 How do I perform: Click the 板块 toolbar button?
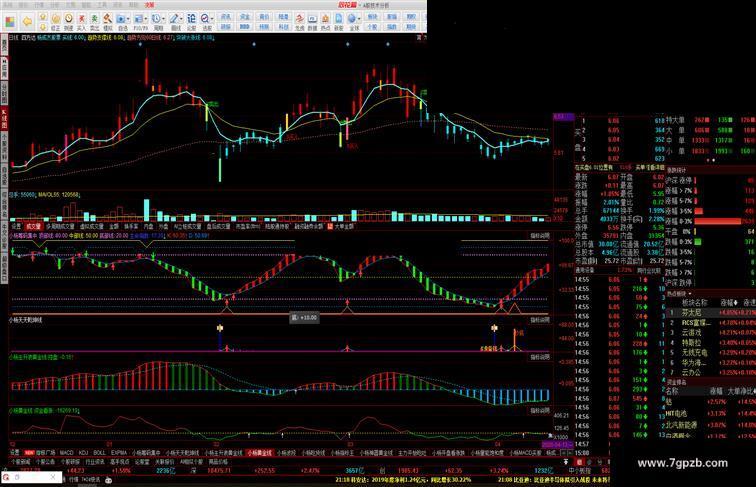pos(372,16)
